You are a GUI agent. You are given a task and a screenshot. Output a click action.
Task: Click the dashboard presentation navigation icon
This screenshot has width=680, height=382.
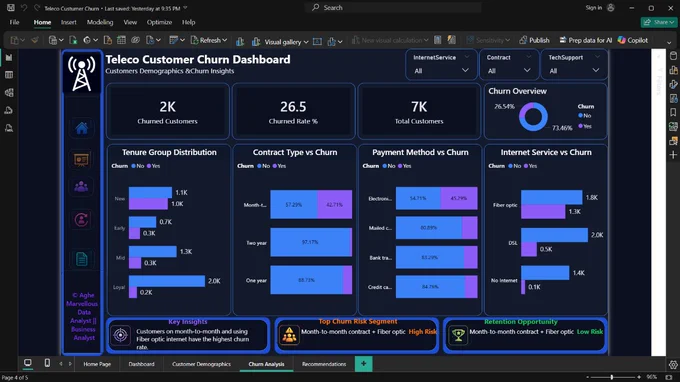tap(82, 160)
